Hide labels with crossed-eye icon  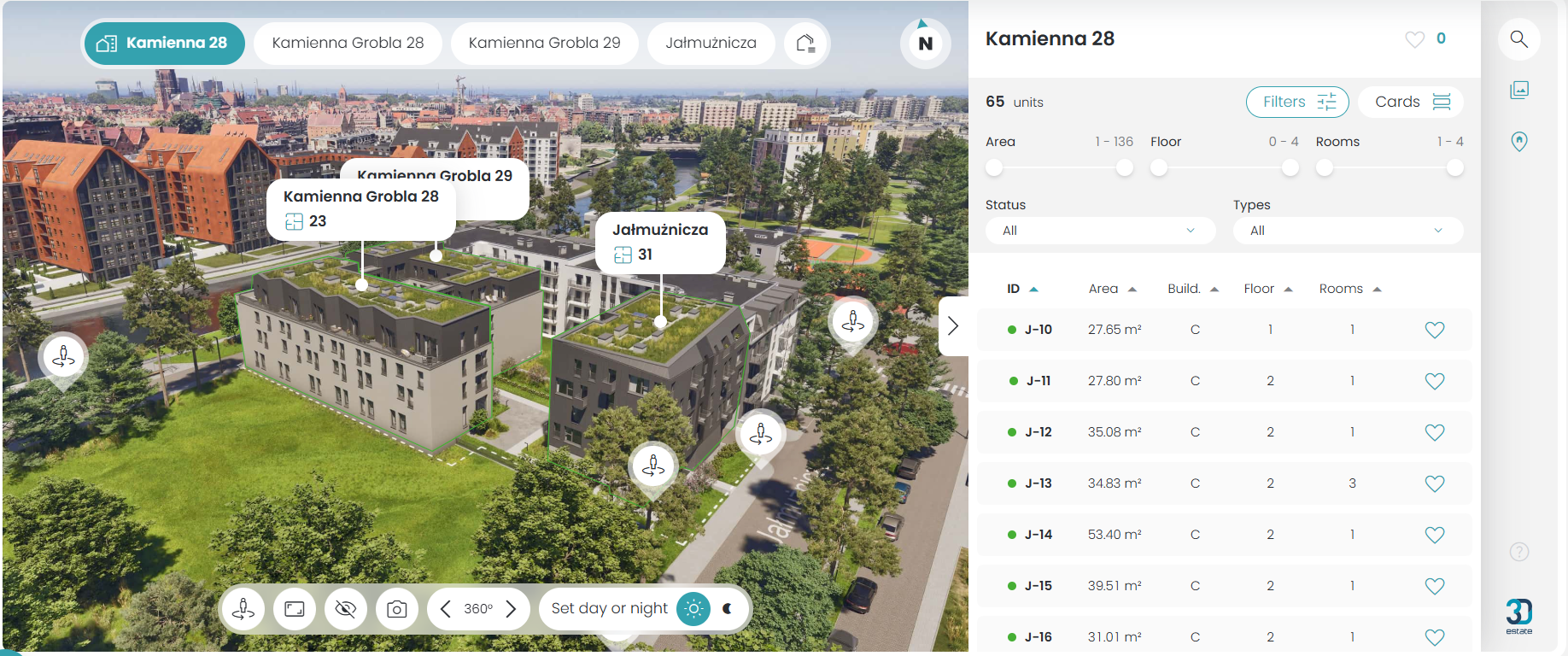point(345,609)
